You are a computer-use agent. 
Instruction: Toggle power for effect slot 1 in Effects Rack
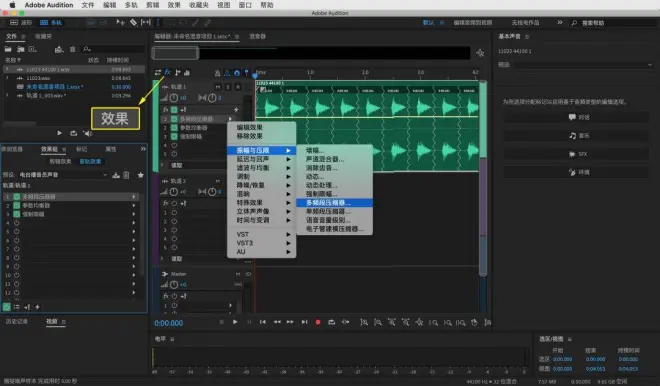16,197
